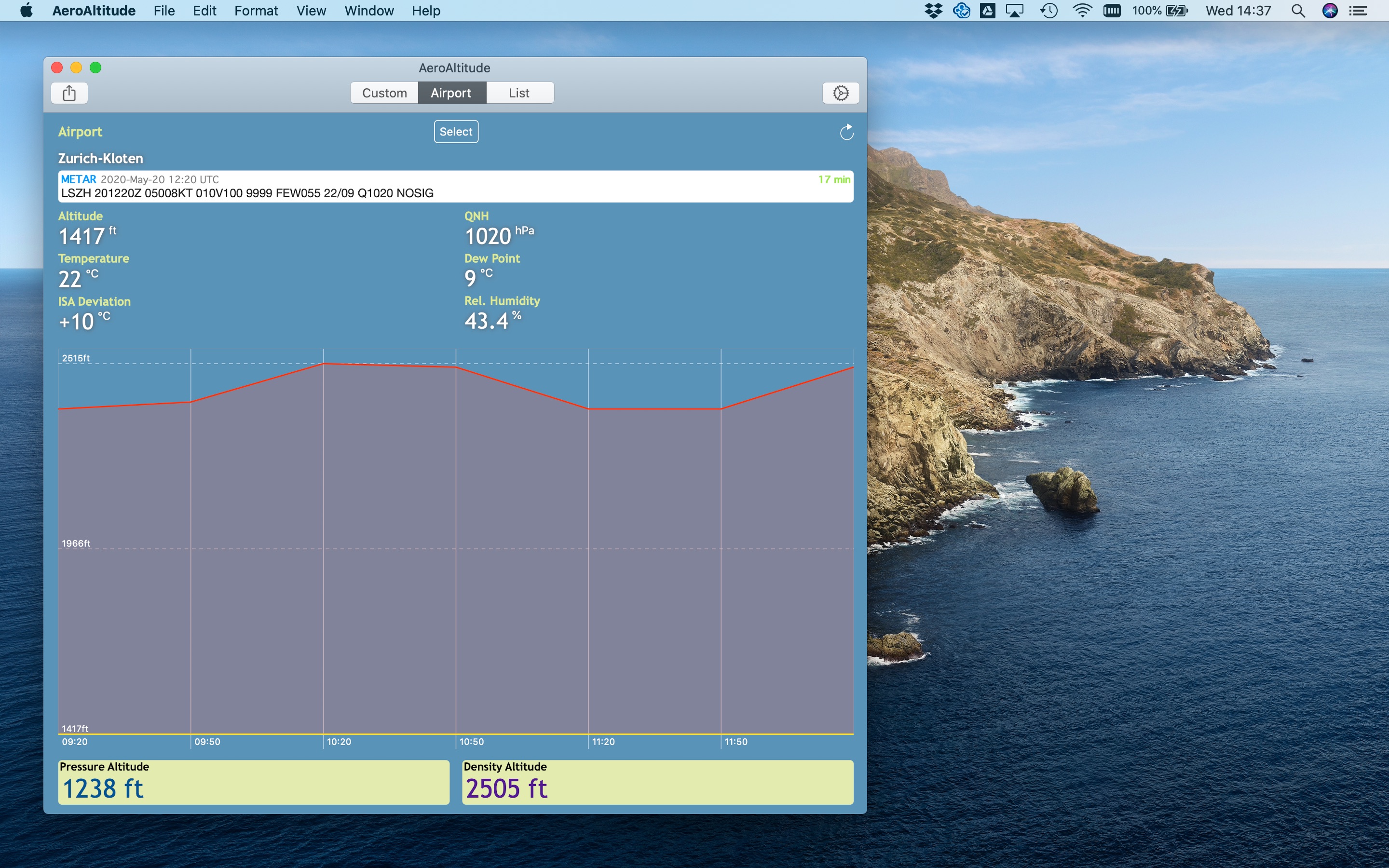Open the File menu
The image size is (1389, 868).
(x=164, y=10)
